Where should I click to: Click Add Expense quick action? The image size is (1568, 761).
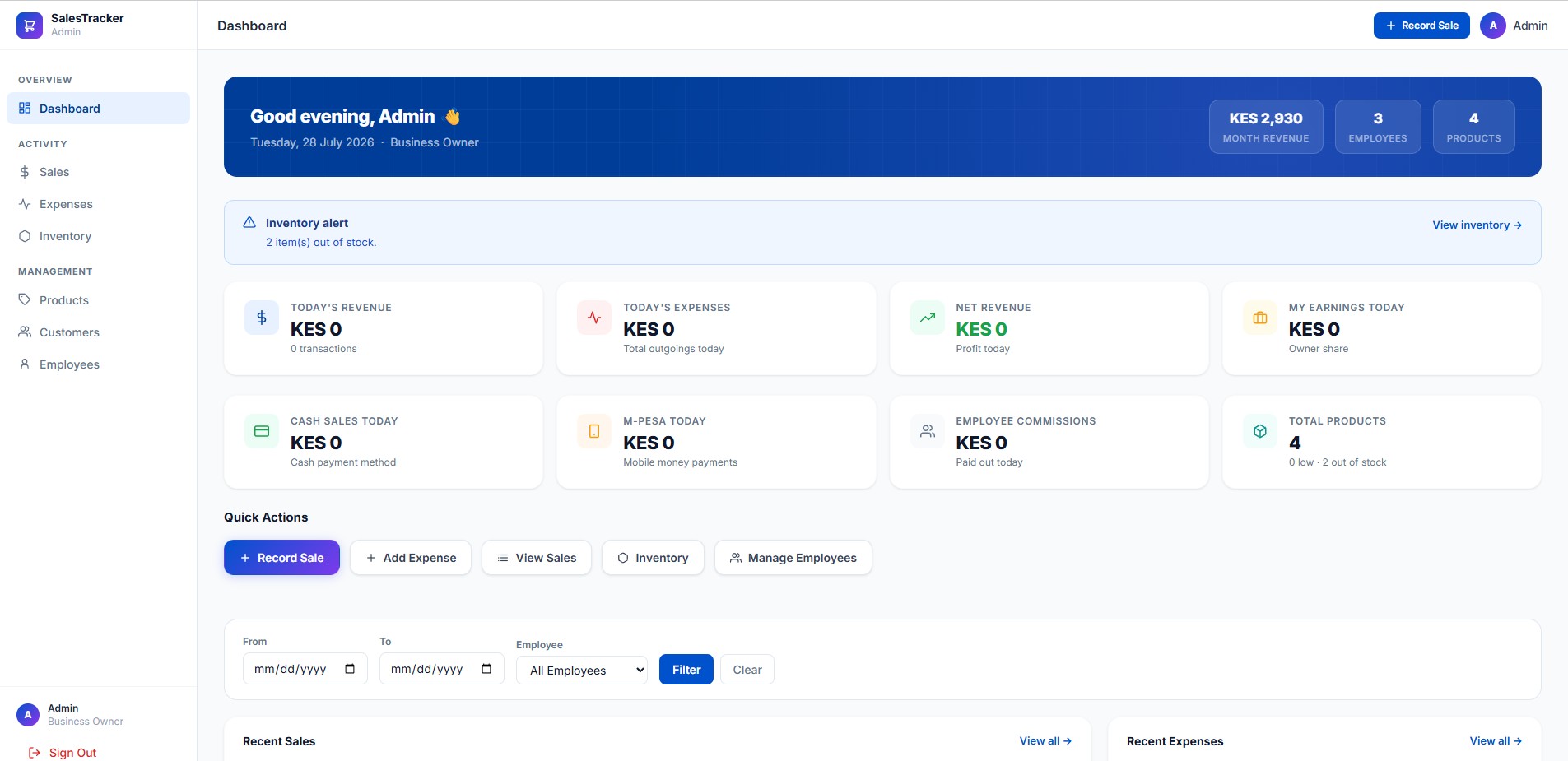tap(411, 558)
